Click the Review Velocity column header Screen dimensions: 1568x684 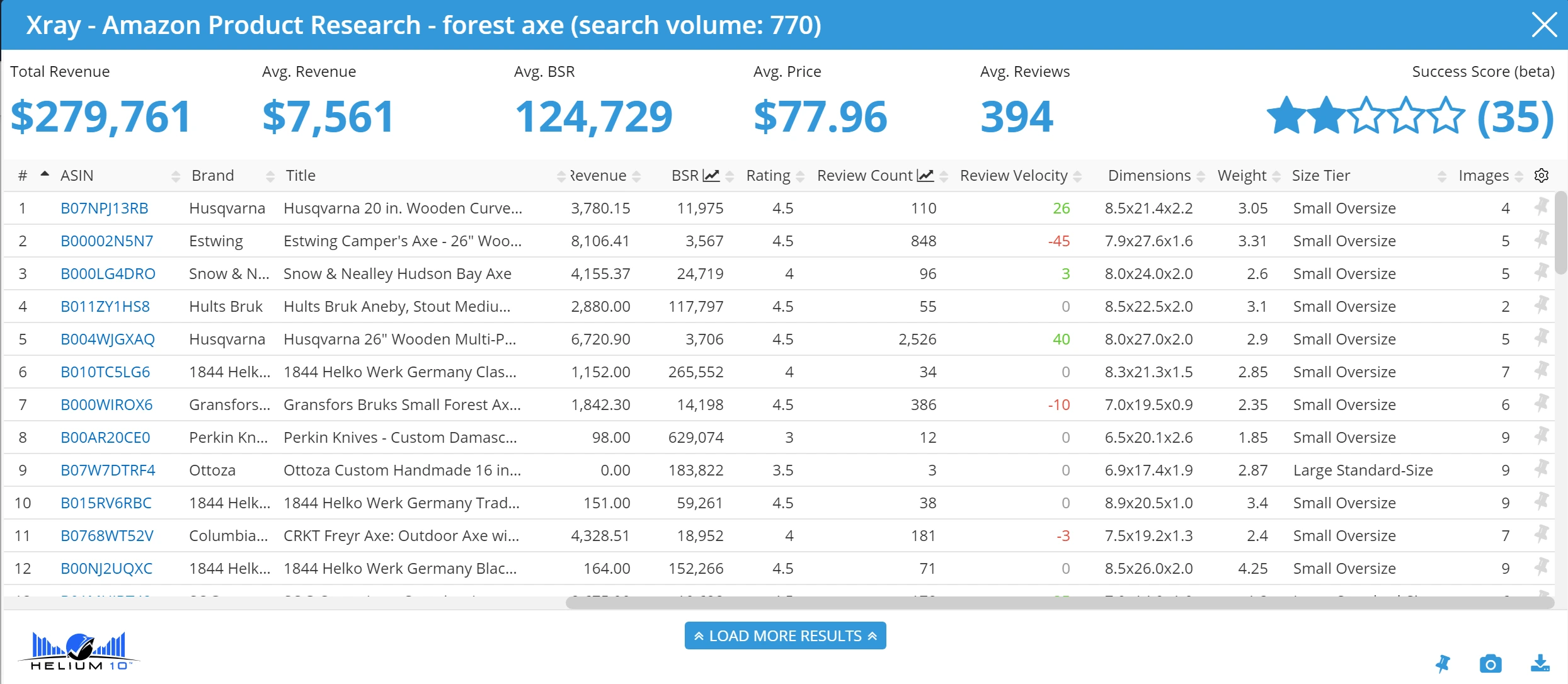click(x=1013, y=176)
